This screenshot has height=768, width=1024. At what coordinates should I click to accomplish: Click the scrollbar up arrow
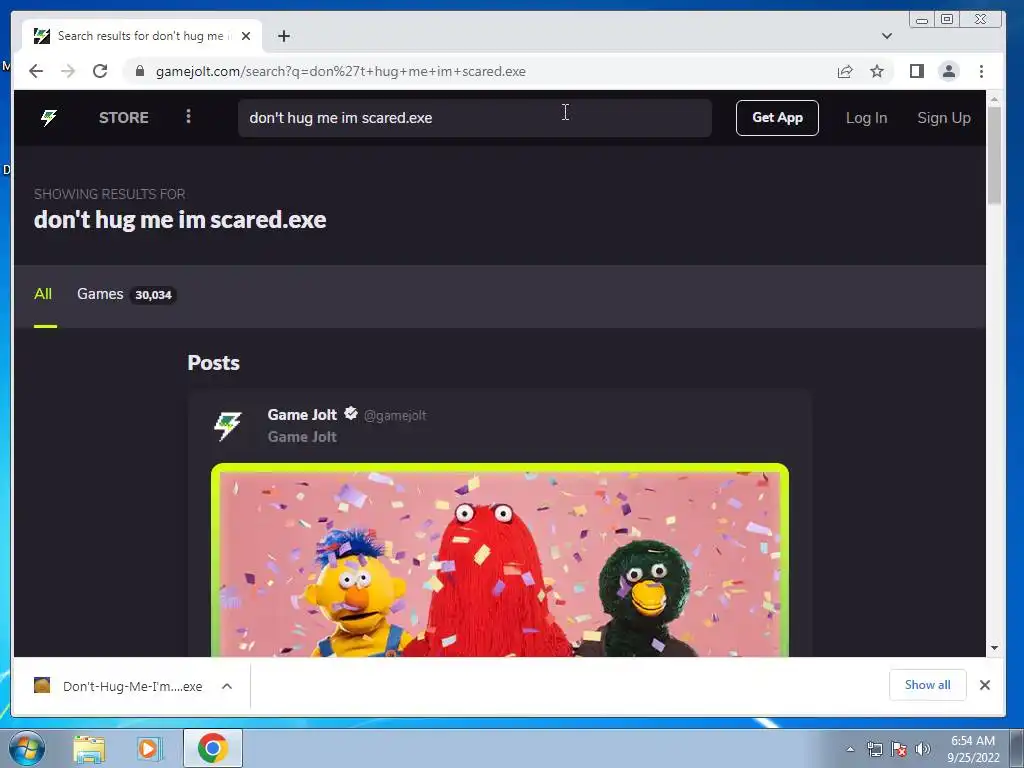pos(994,100)
